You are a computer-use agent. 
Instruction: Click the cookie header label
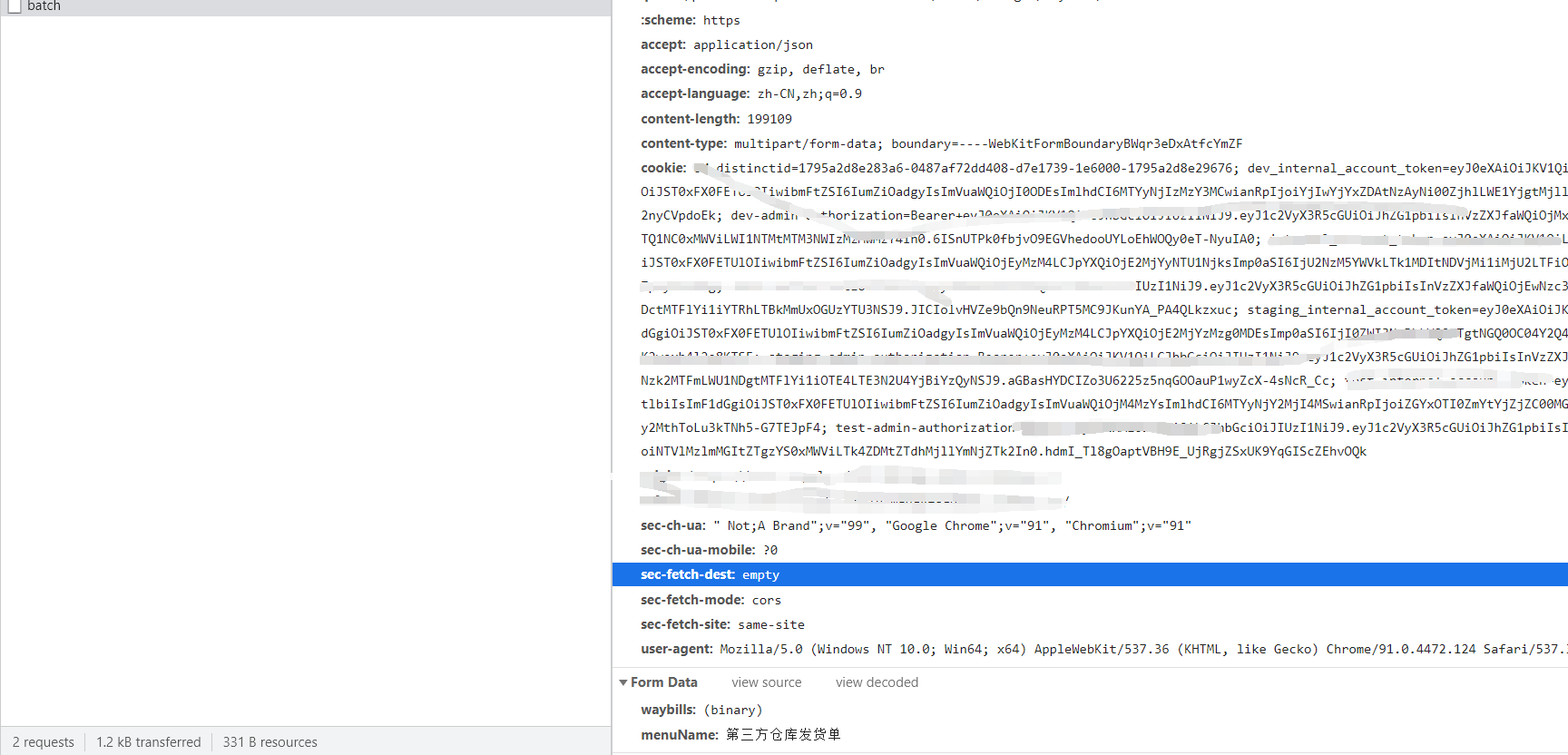[x=663, y=168]
